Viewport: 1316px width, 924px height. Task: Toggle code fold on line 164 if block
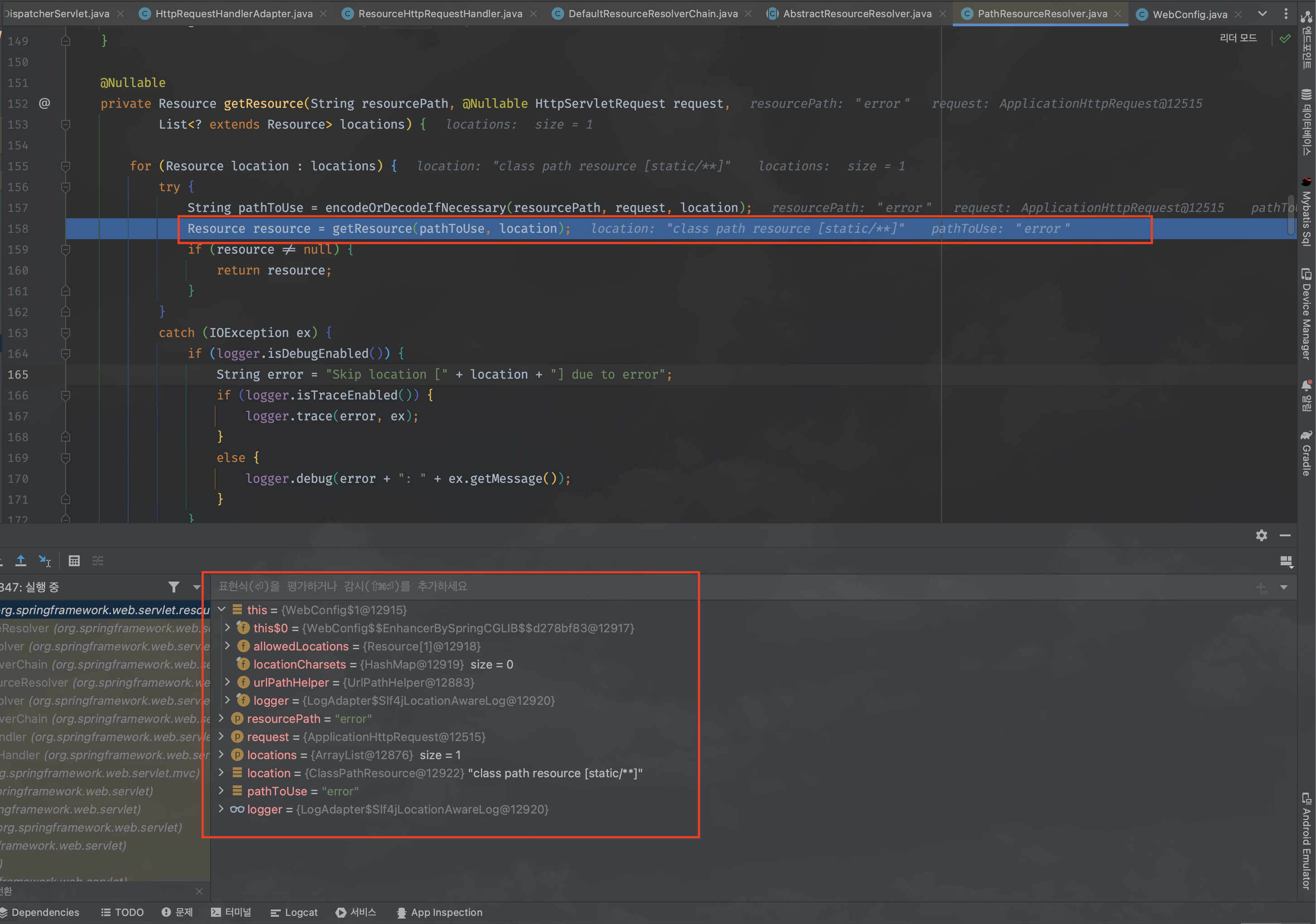(x=66, y=354)
